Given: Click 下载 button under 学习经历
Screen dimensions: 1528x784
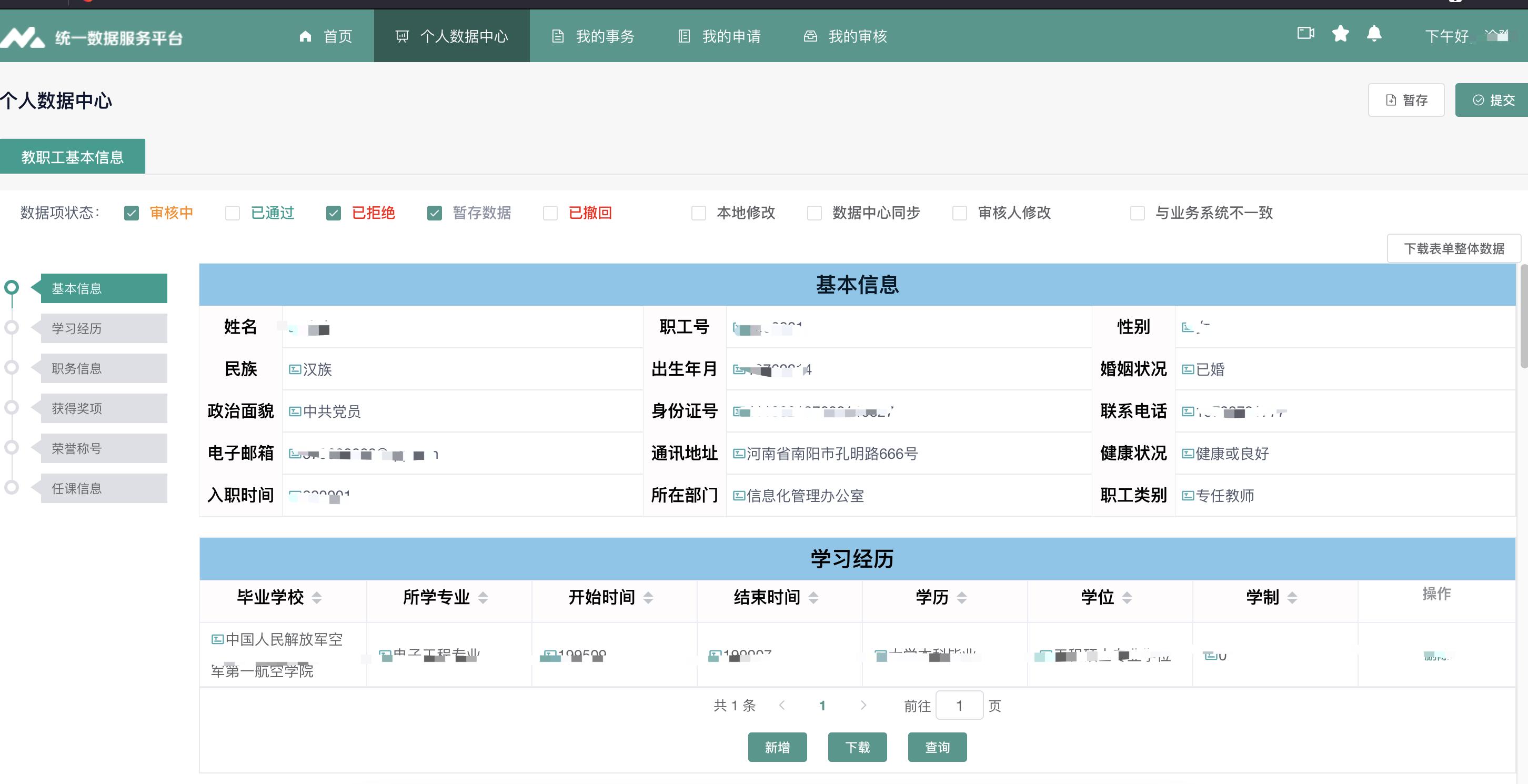Looking at the screenshot, I should tap(857, 747).
